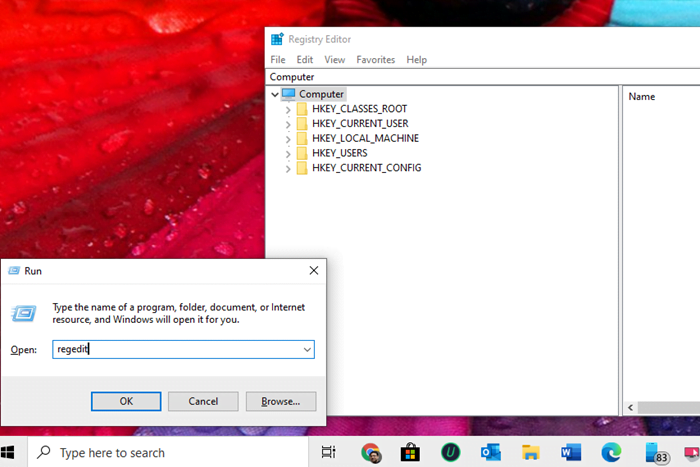The image size is (700, 467).
Task: Click the Registry Editor address bar
Action: coord(483,77)
